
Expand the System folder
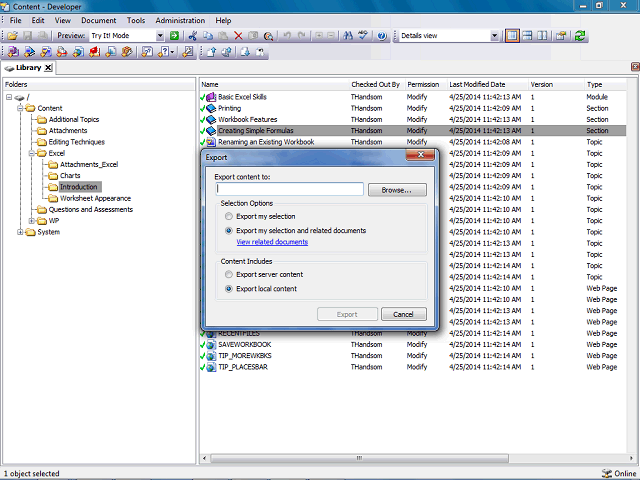(20, 232)
